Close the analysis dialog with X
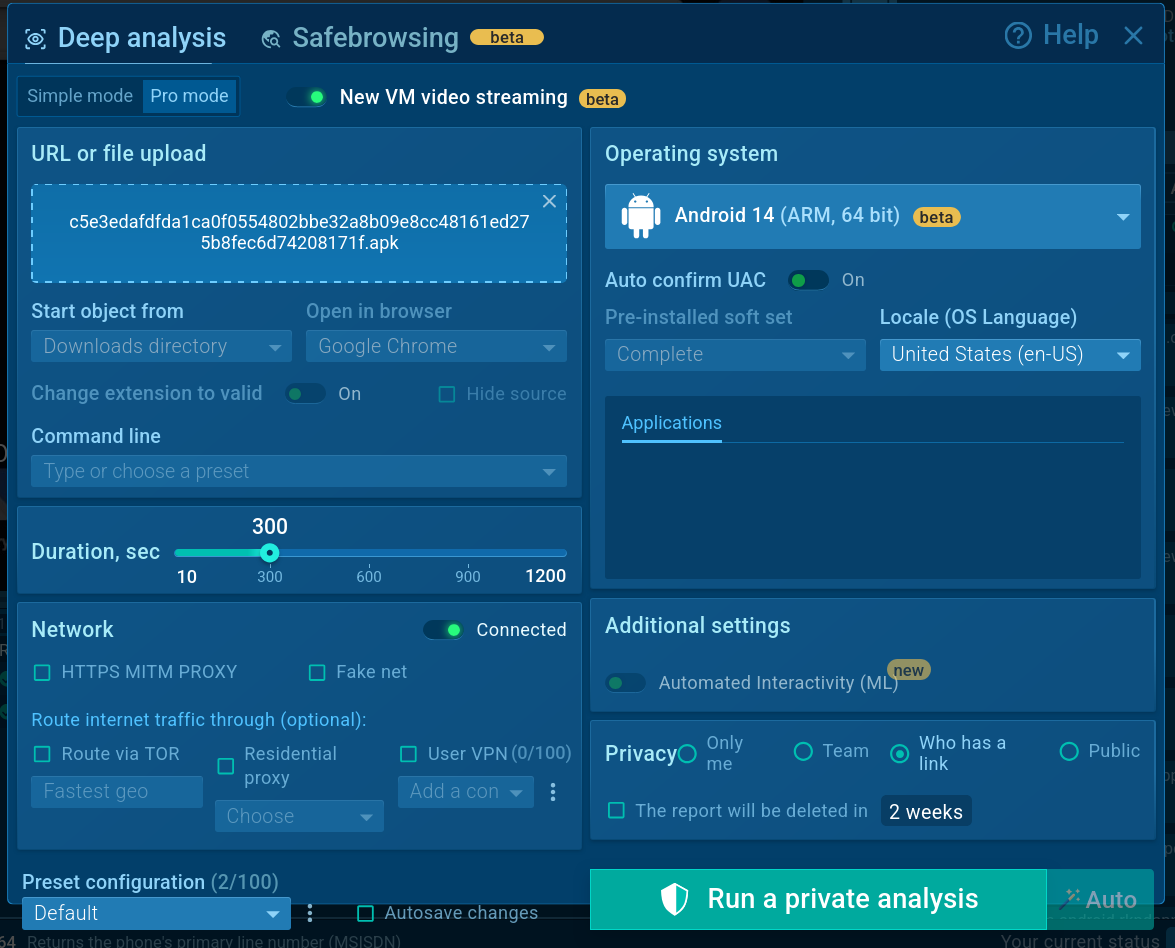1175x948 pixels. click(x=1133, y=35)
